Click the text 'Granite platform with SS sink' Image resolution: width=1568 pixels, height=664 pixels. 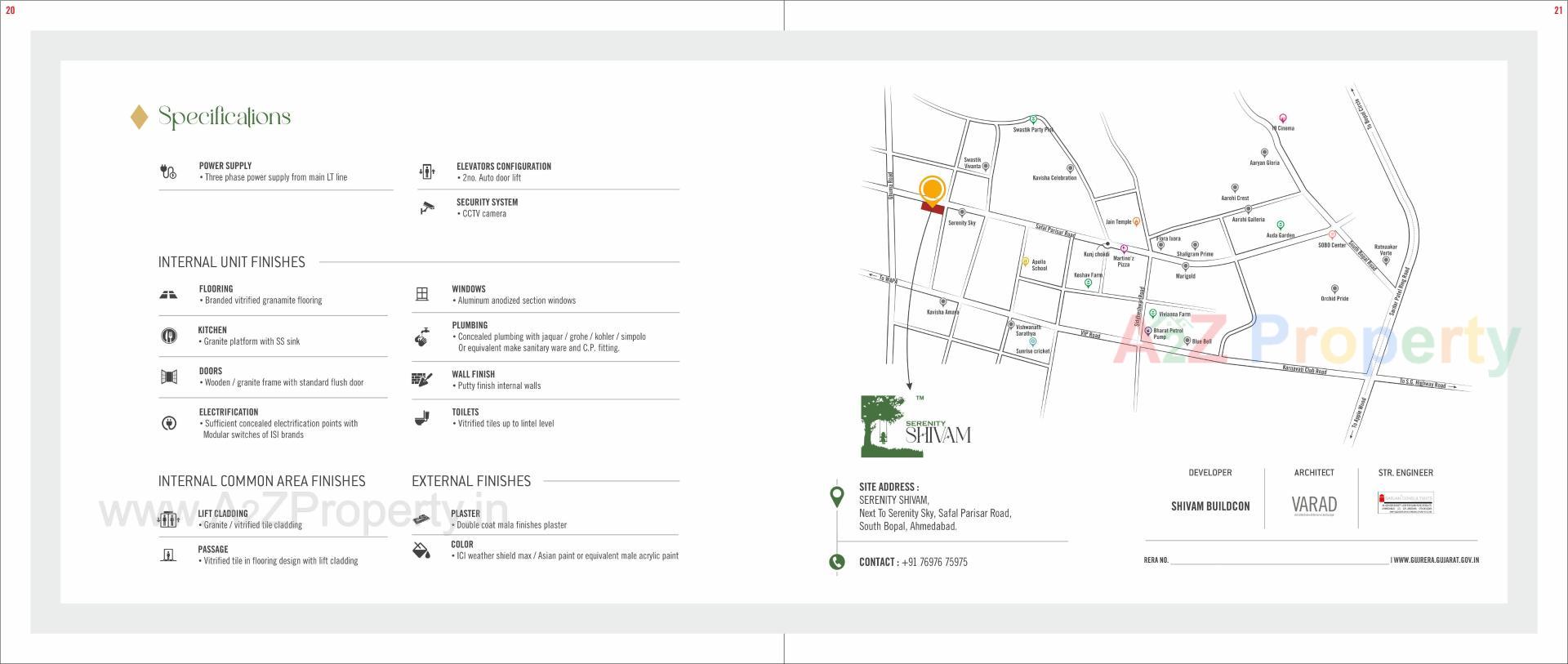point(252,341)
